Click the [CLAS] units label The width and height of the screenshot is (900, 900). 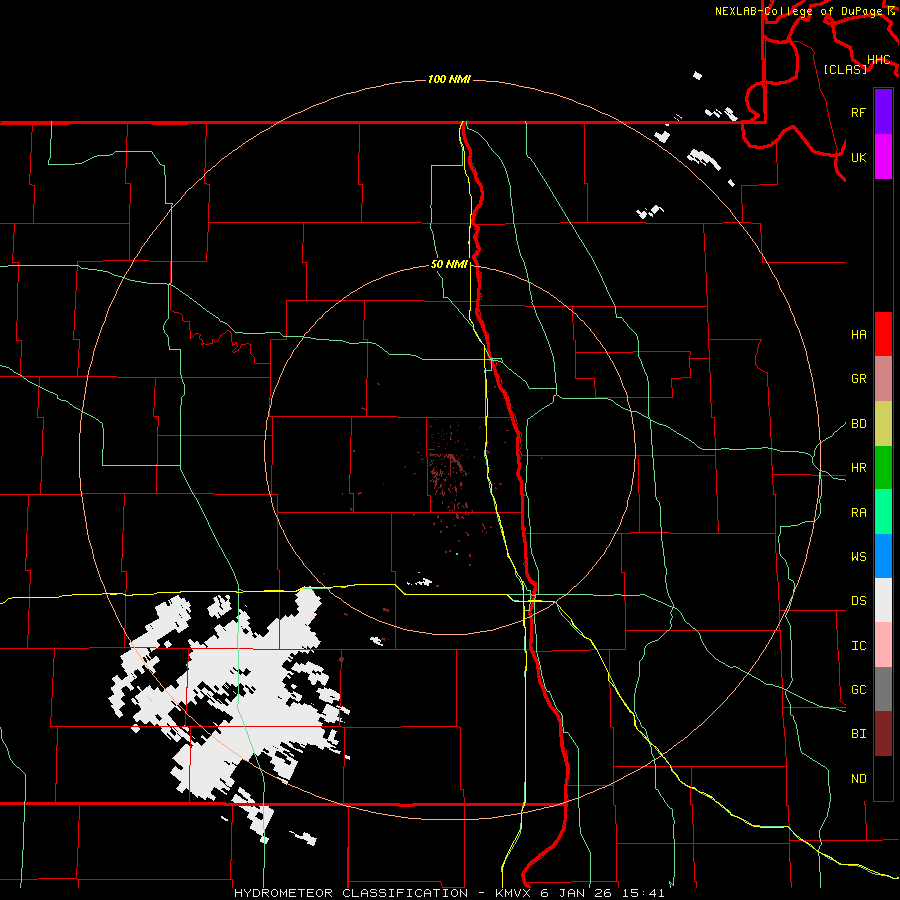coord(845,70)
